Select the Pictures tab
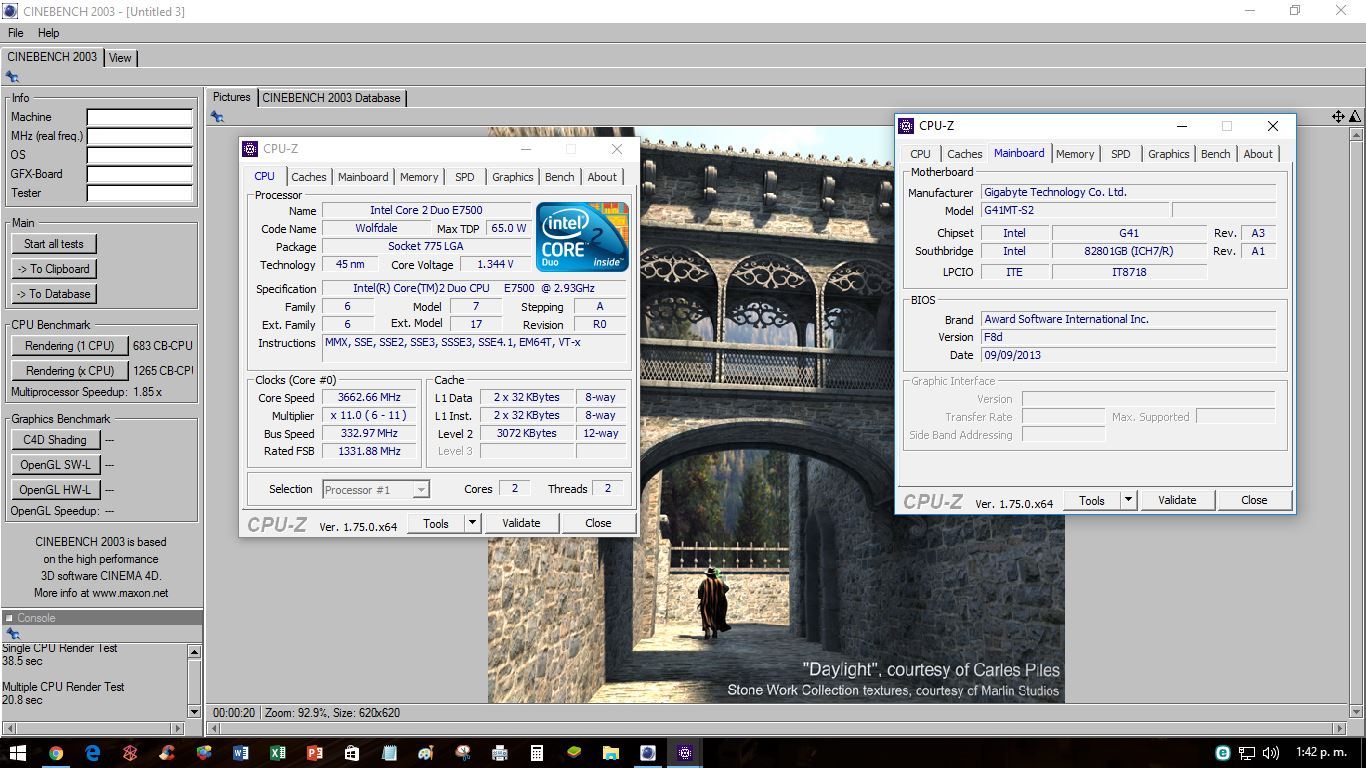The height and width of the screenshot is (768, 1366). click(231, 97)
